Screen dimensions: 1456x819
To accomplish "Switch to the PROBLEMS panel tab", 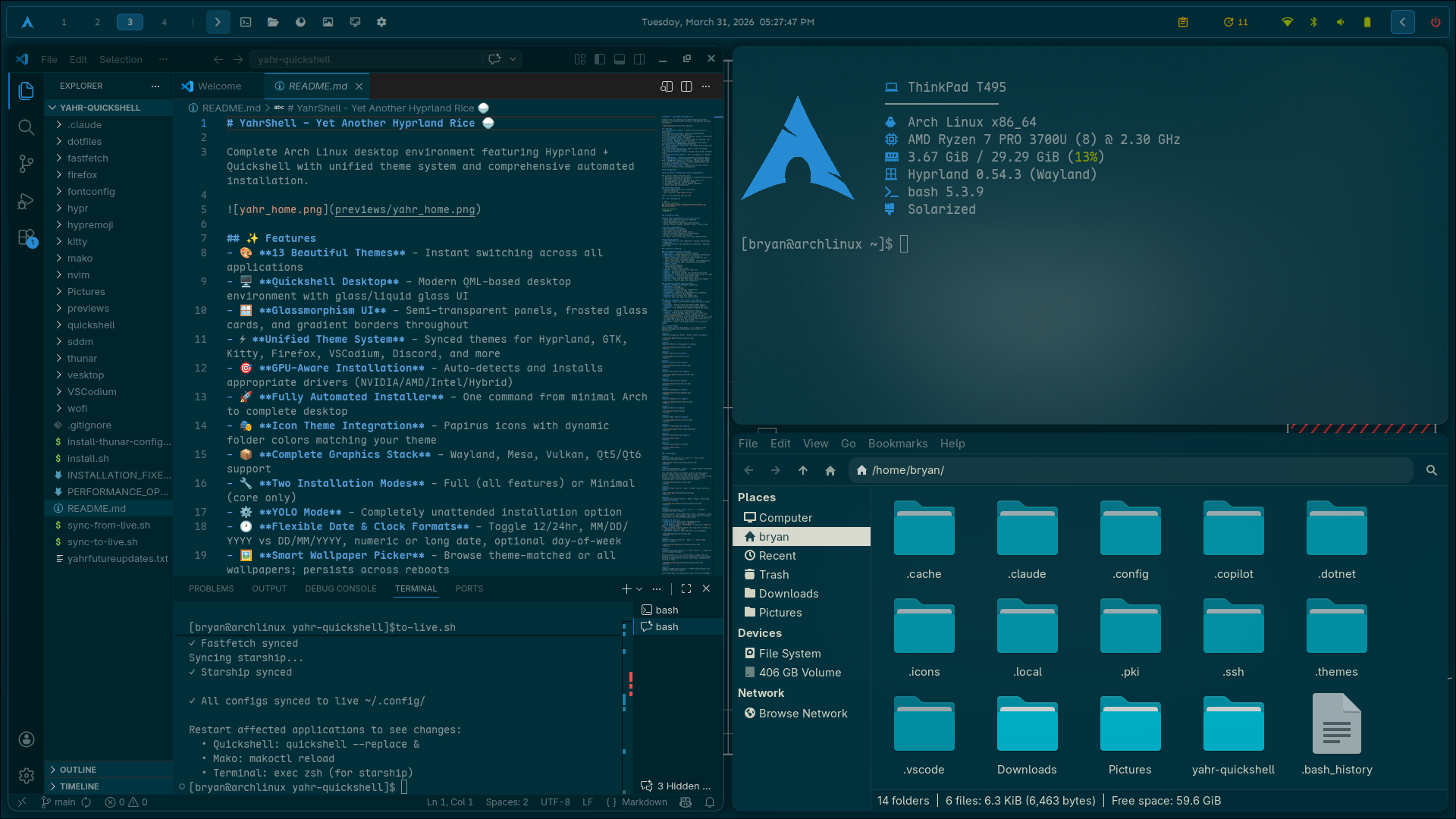I will pyautogui.click(x=211, y=588).
